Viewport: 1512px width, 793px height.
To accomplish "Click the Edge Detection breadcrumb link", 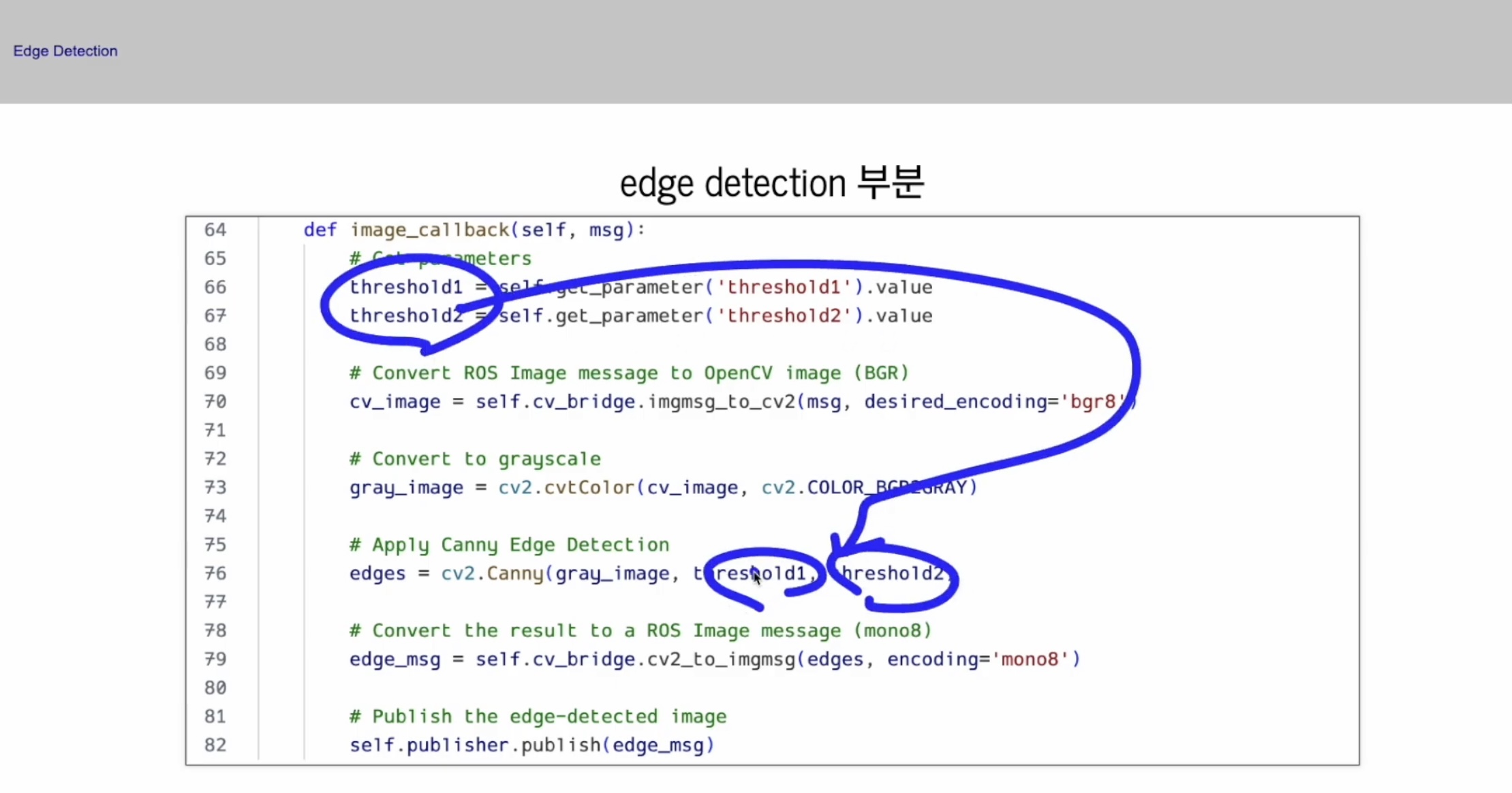I will click(65, 51).
